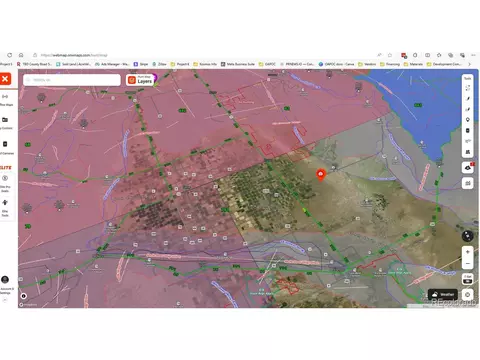
Task: Open the OAPOC bookmarks folder
Action: [267, 64]
